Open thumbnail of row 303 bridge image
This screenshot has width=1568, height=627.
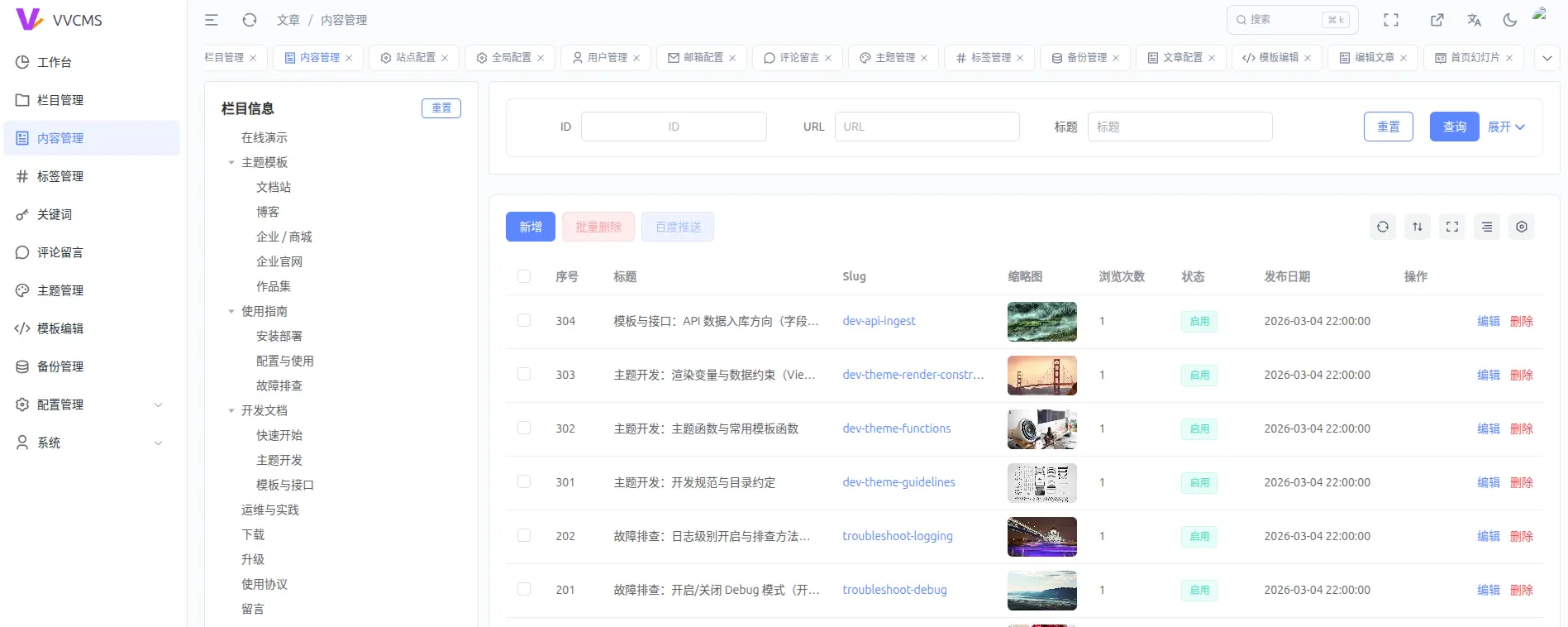pyautogui.click(x=1042, y=376)
